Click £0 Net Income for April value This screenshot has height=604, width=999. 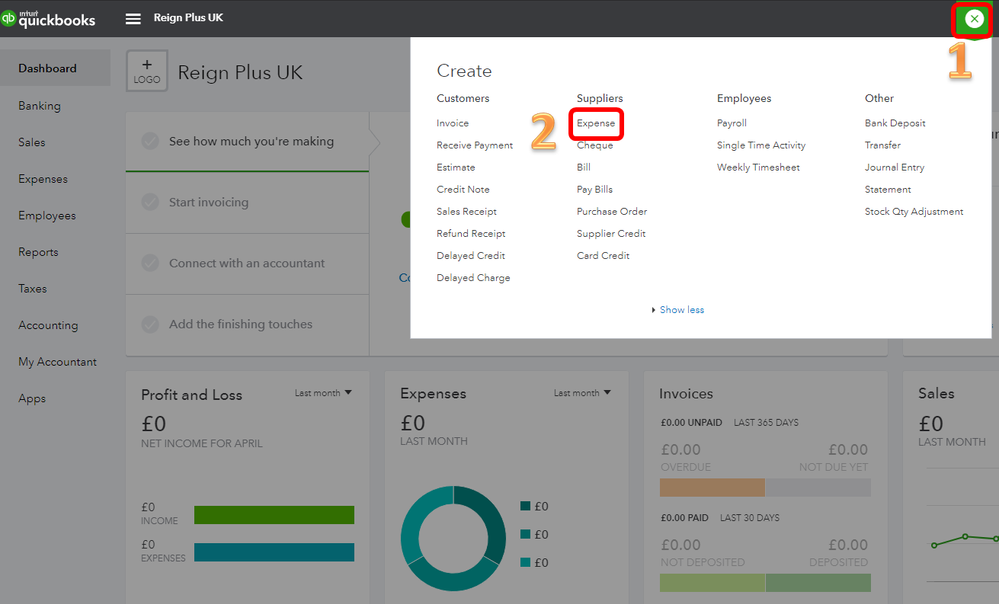point(154,424)
